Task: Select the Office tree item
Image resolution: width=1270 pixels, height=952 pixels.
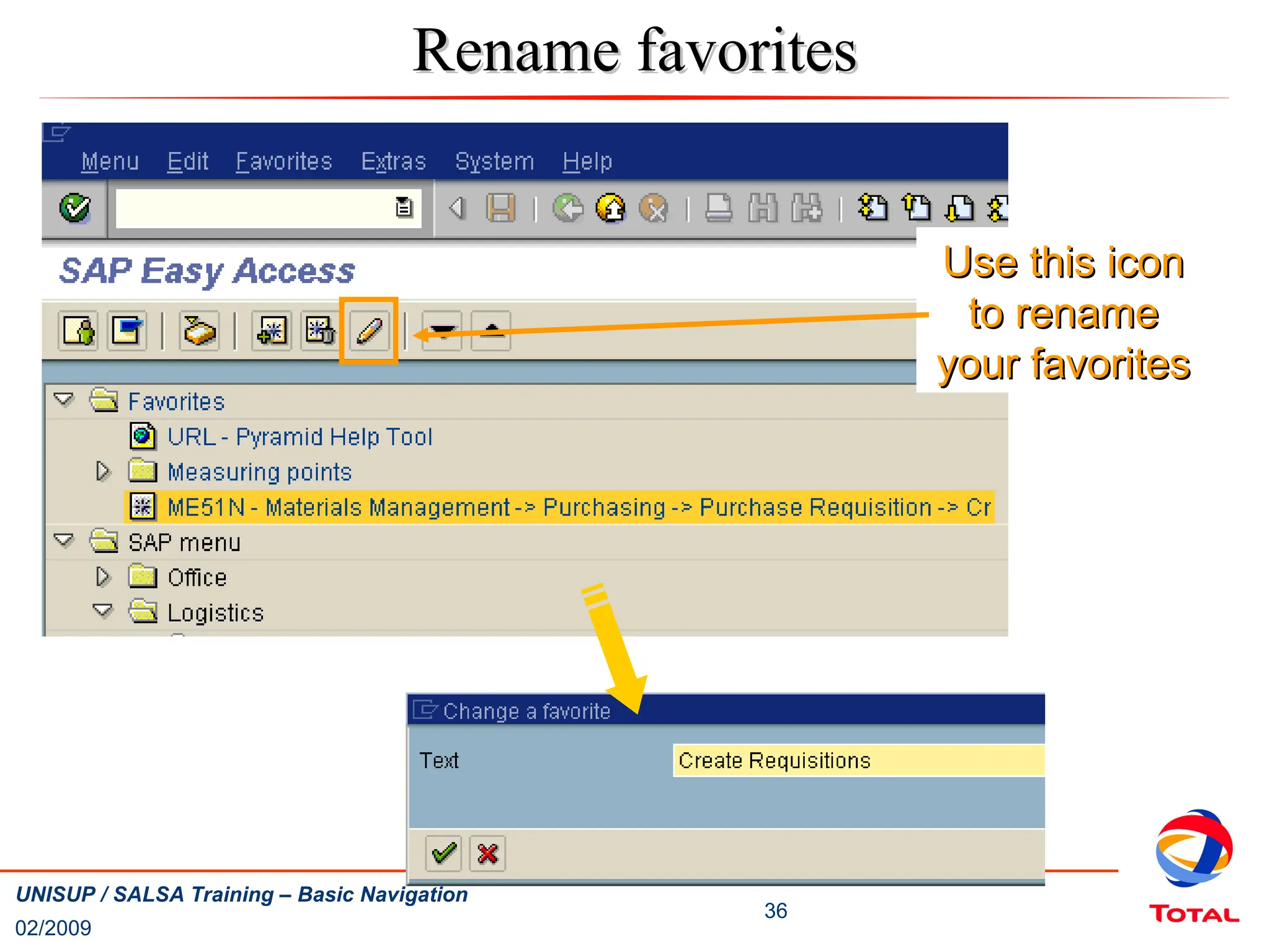Action: 197,578
